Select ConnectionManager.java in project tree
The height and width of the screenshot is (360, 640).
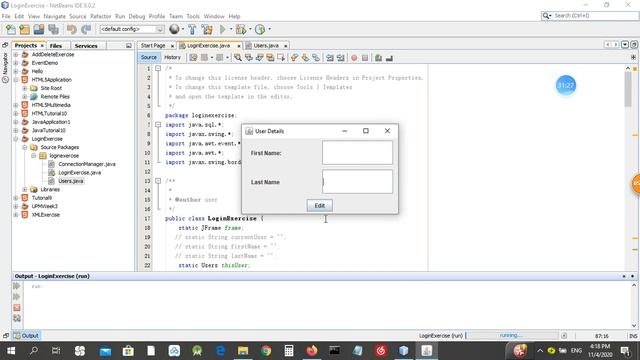(87, 164)
